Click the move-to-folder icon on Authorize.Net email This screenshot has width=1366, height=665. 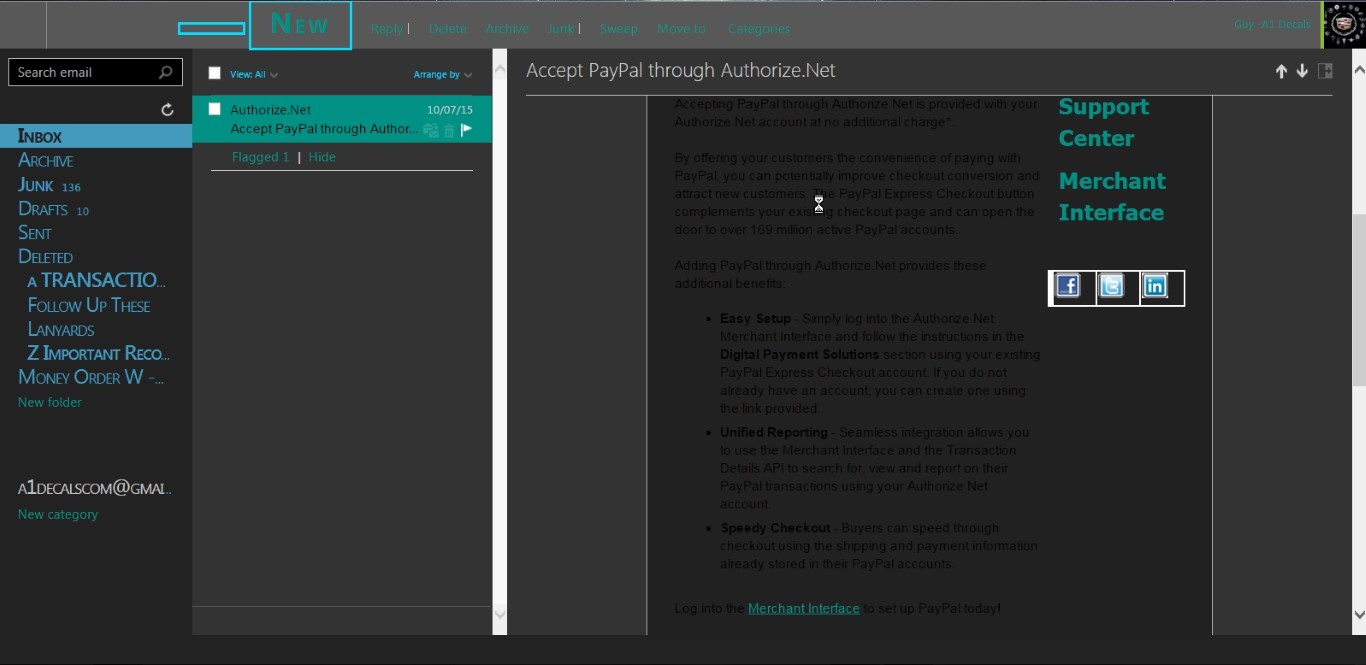(x=431, y=130)
